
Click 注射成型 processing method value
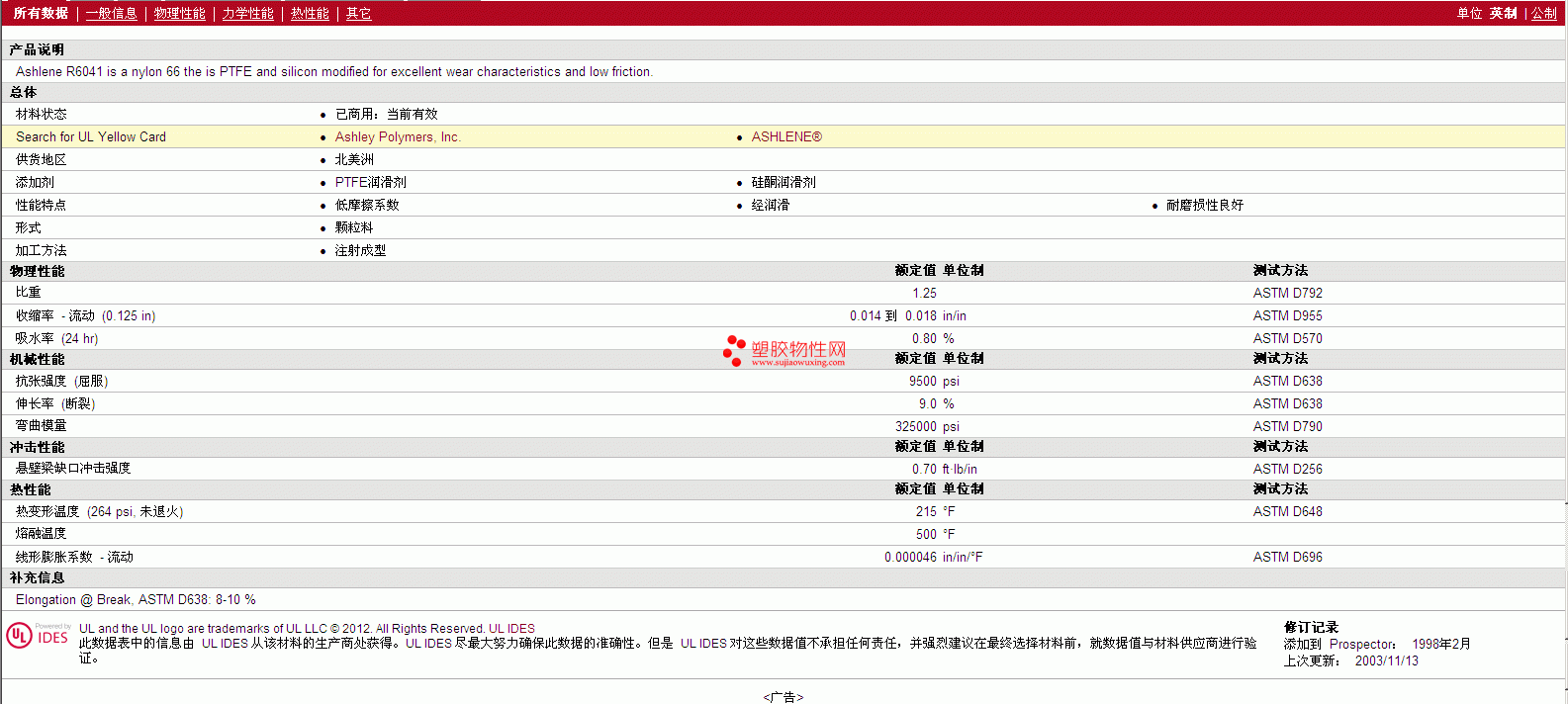pos(361,251)
